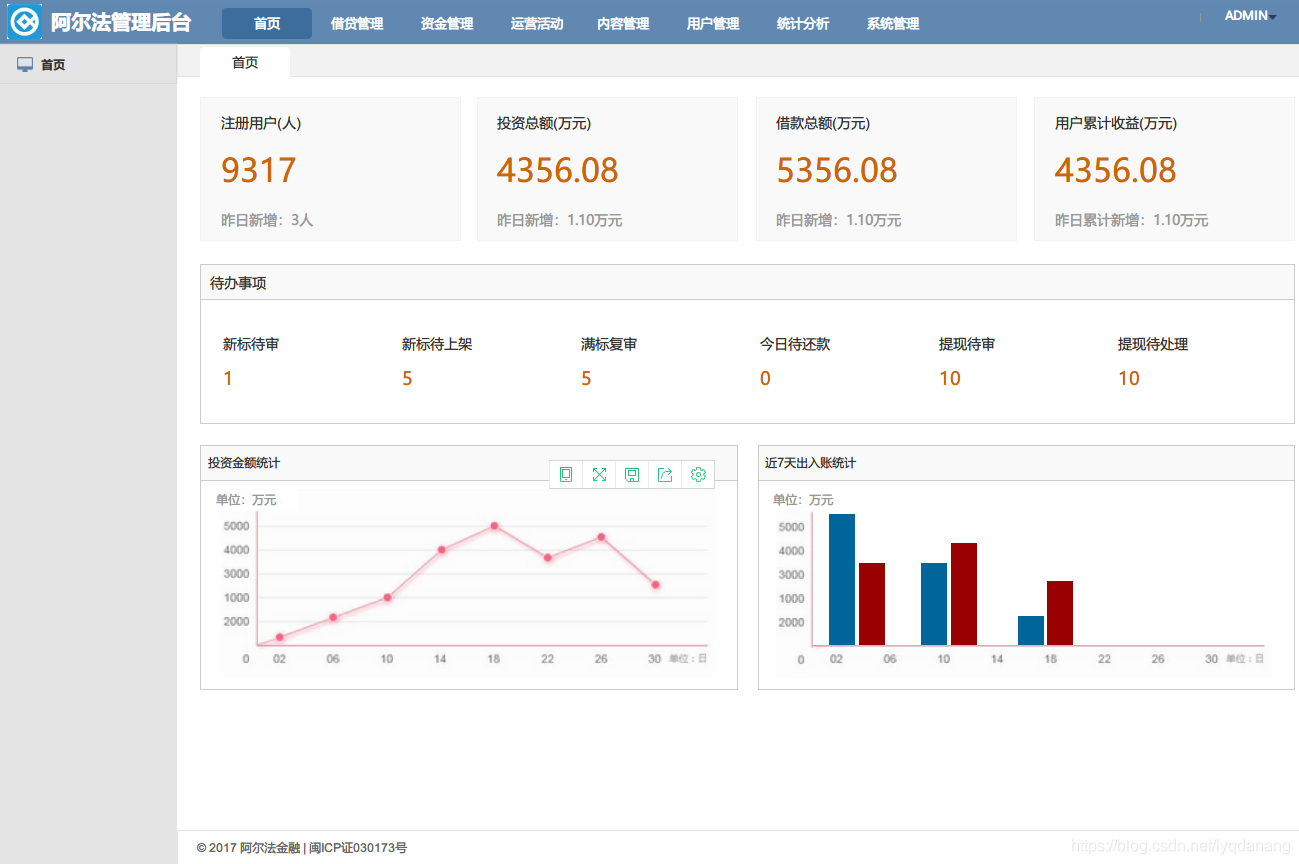
Task: Click the 今日待还款 count 0
Action: (765, 378)
